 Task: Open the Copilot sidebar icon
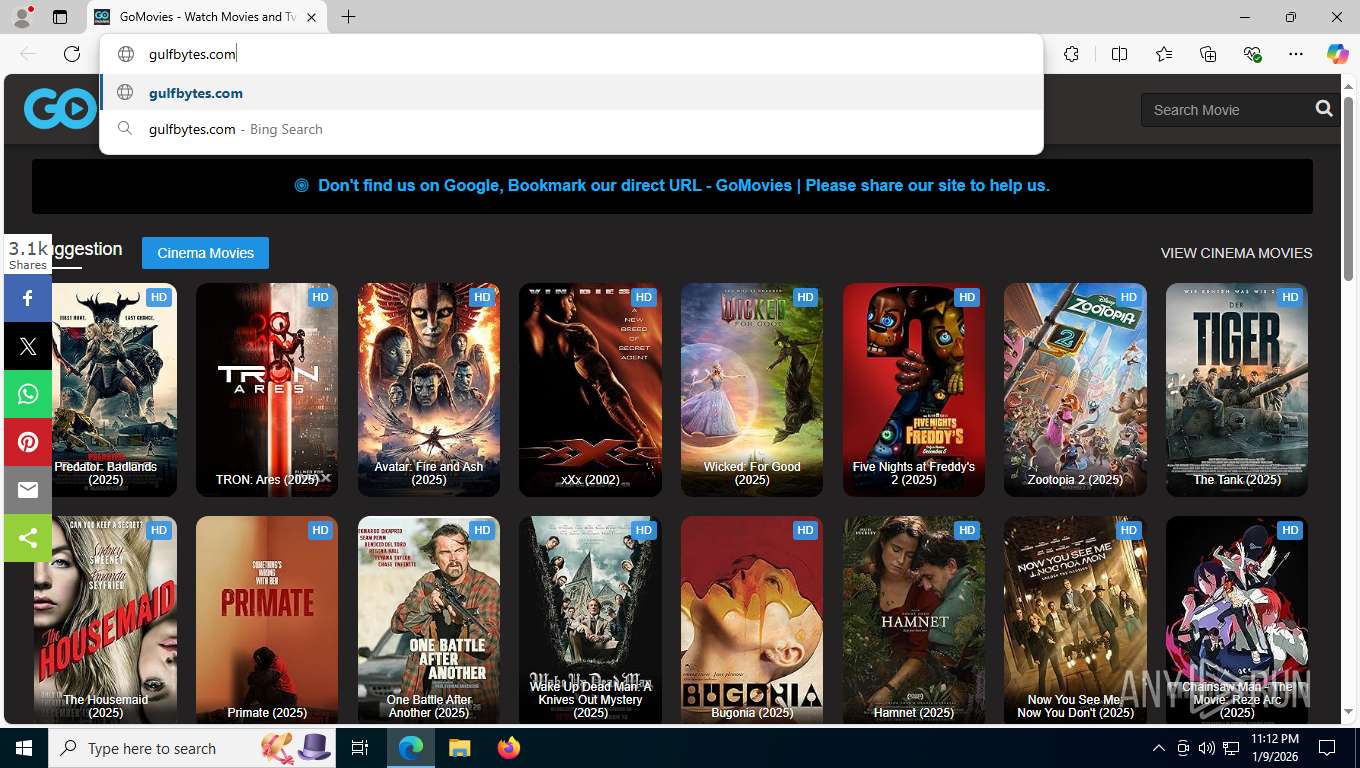pos(1338,54)
